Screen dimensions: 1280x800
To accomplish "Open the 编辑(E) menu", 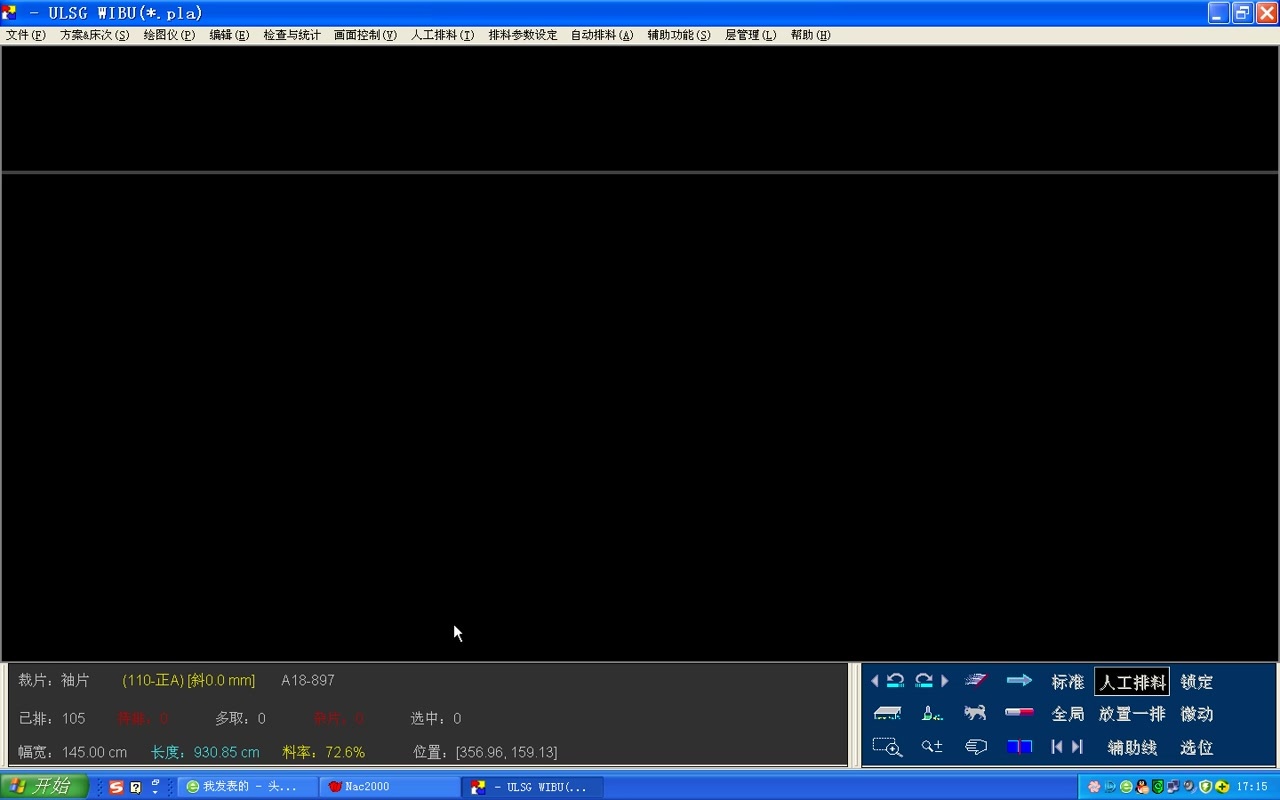I will pyautogui.click(x=229, y=35).
